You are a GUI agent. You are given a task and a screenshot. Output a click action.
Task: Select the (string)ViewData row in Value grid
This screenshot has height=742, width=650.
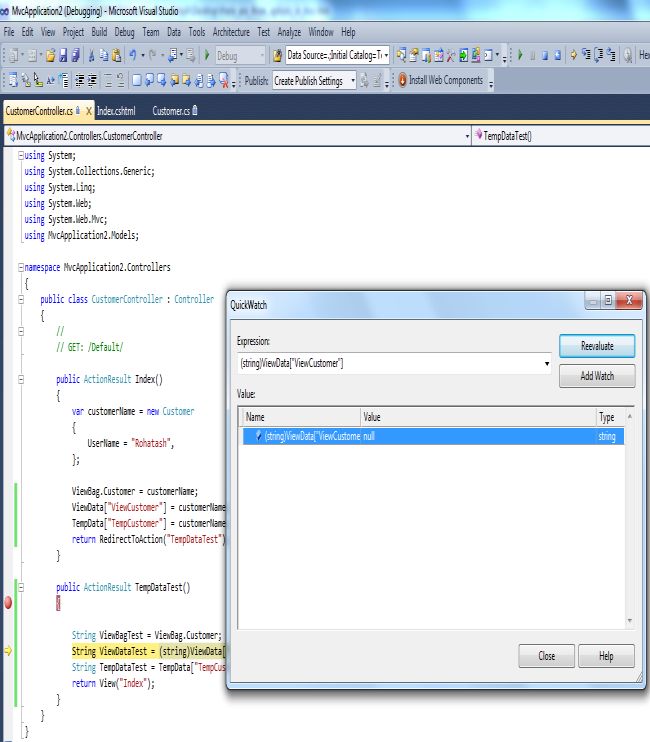pyautogui.click(x=433, y=436)
